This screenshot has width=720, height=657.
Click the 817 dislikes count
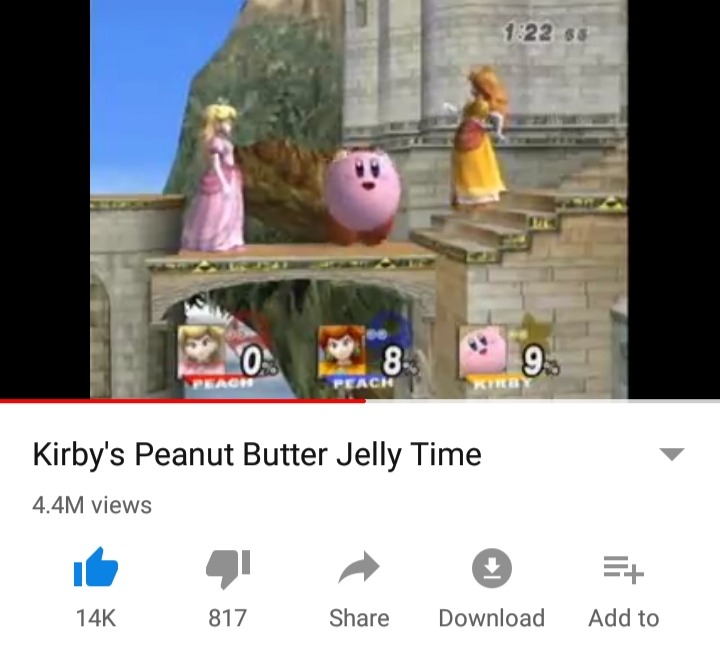(228, 618)
